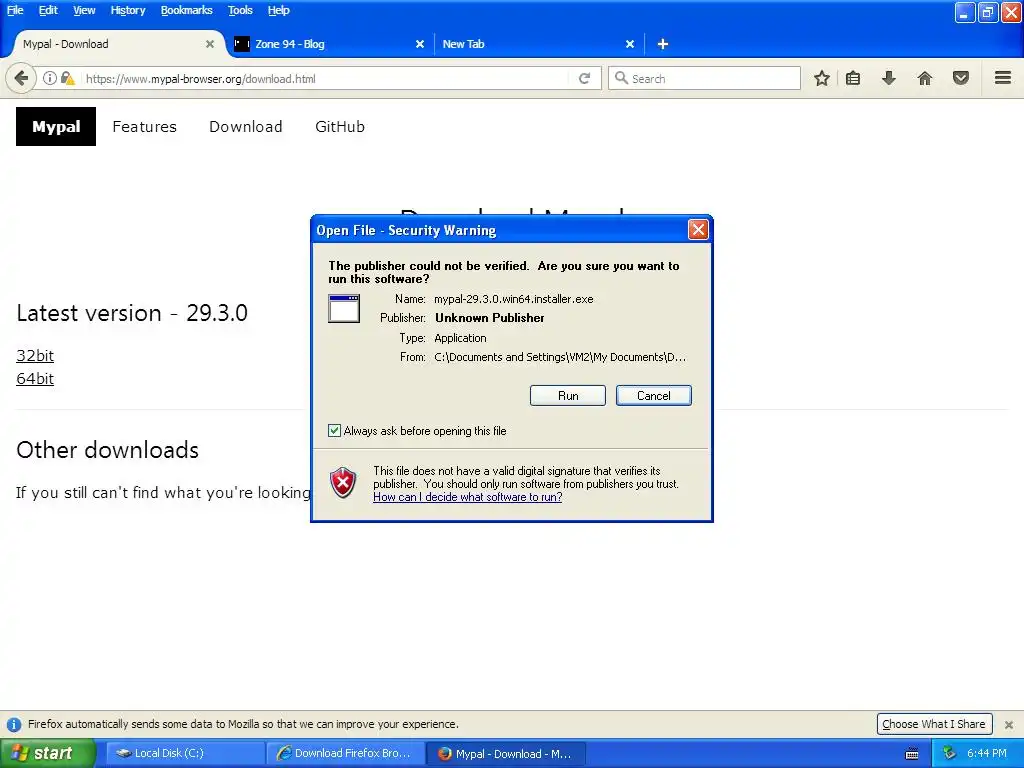Open the View menu

pos(84,10)
